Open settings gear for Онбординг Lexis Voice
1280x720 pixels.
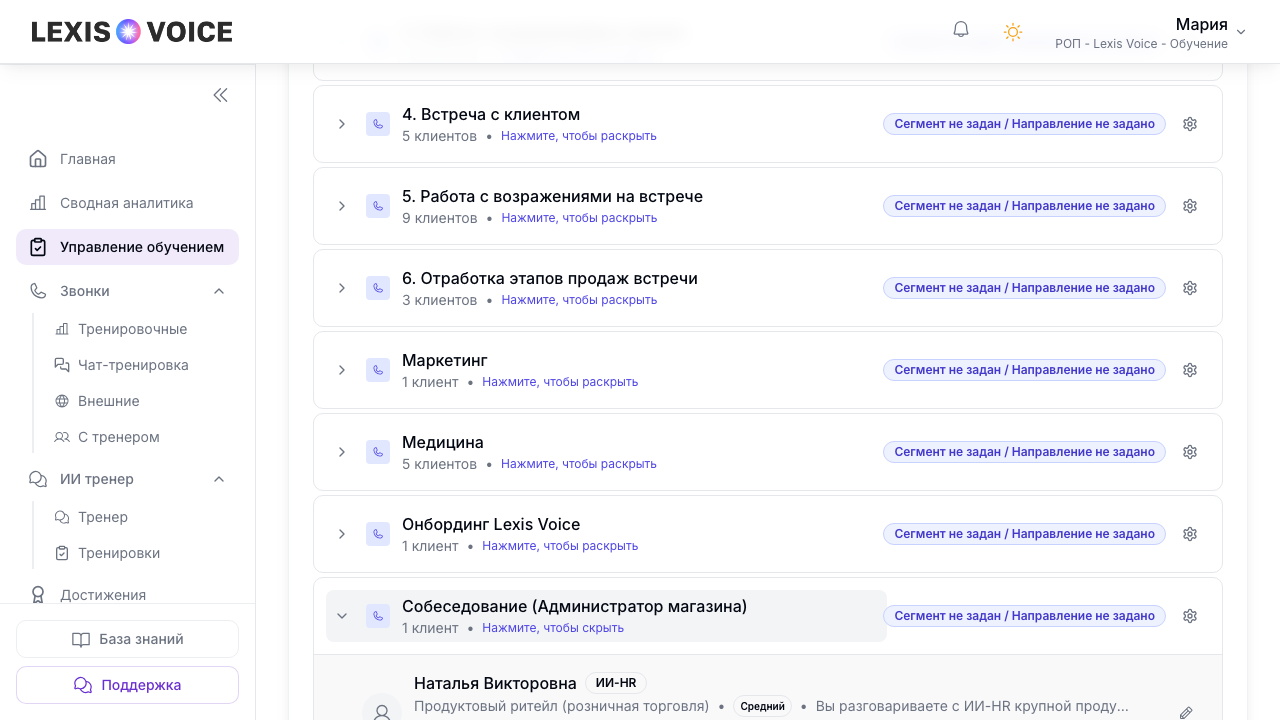tap(1190, 534)
